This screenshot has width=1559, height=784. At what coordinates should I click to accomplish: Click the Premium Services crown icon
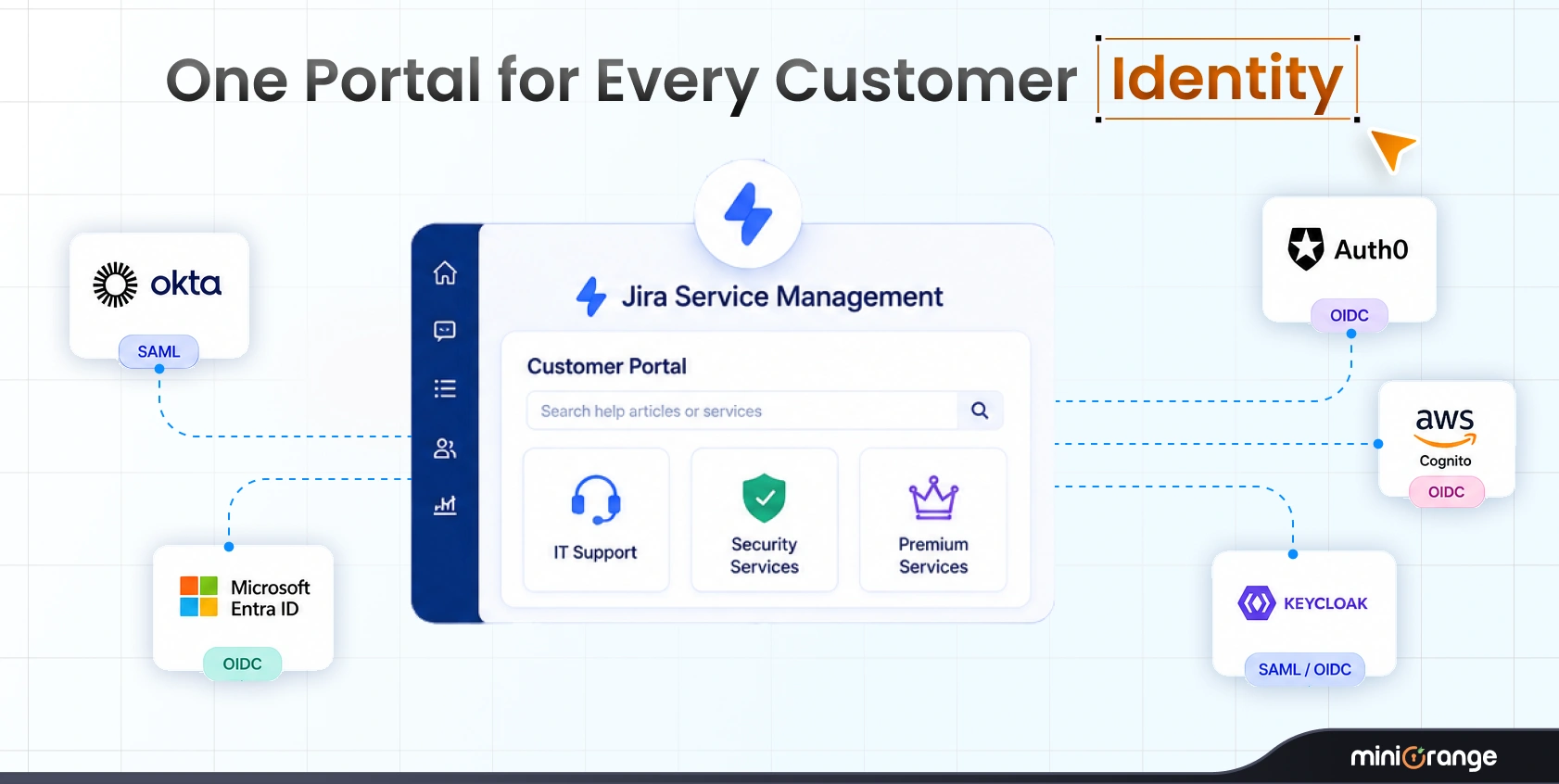point(933,498)
